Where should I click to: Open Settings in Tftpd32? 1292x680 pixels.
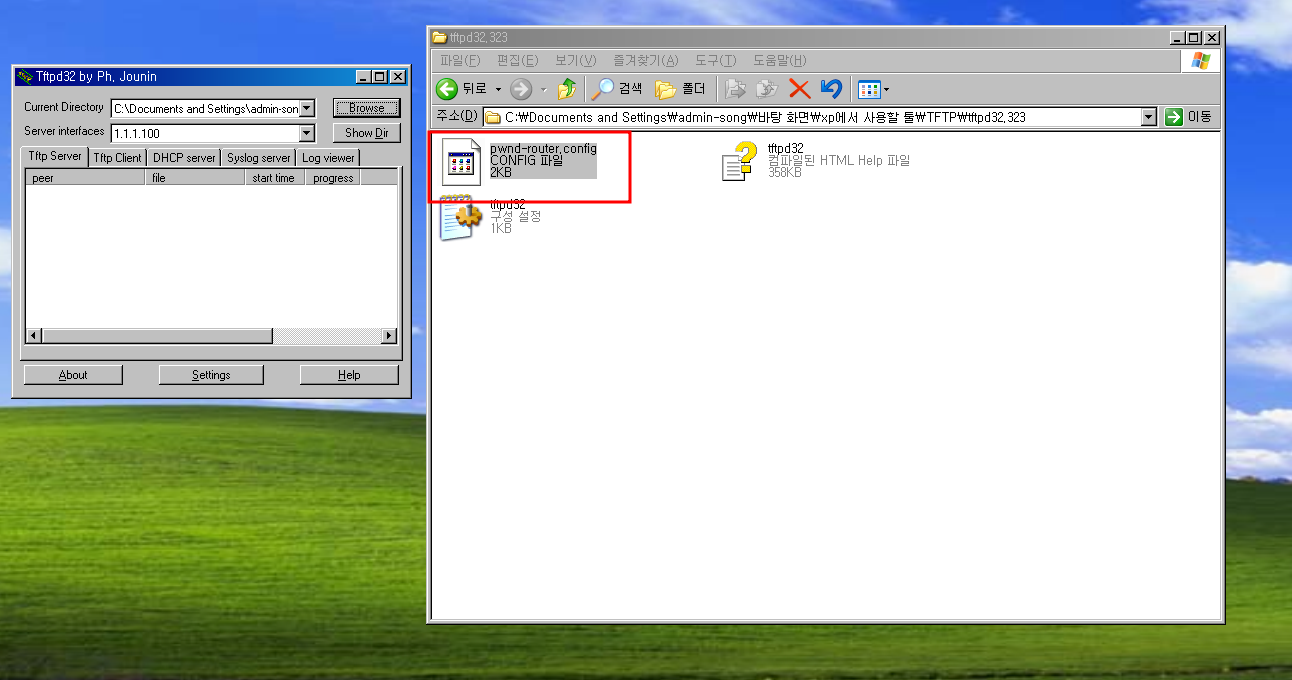211,375
